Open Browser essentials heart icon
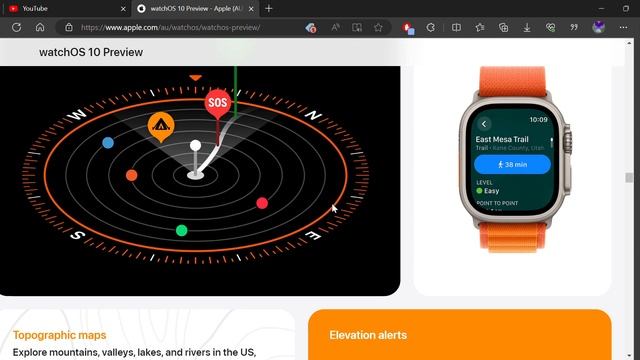 click(x=550, y=27)
